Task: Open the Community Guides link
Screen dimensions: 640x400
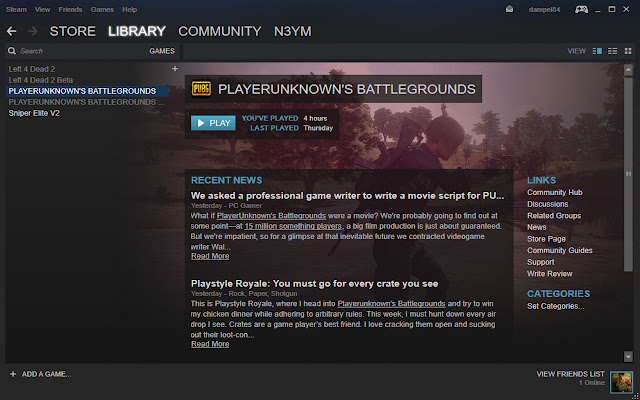Action: point(560,250)
